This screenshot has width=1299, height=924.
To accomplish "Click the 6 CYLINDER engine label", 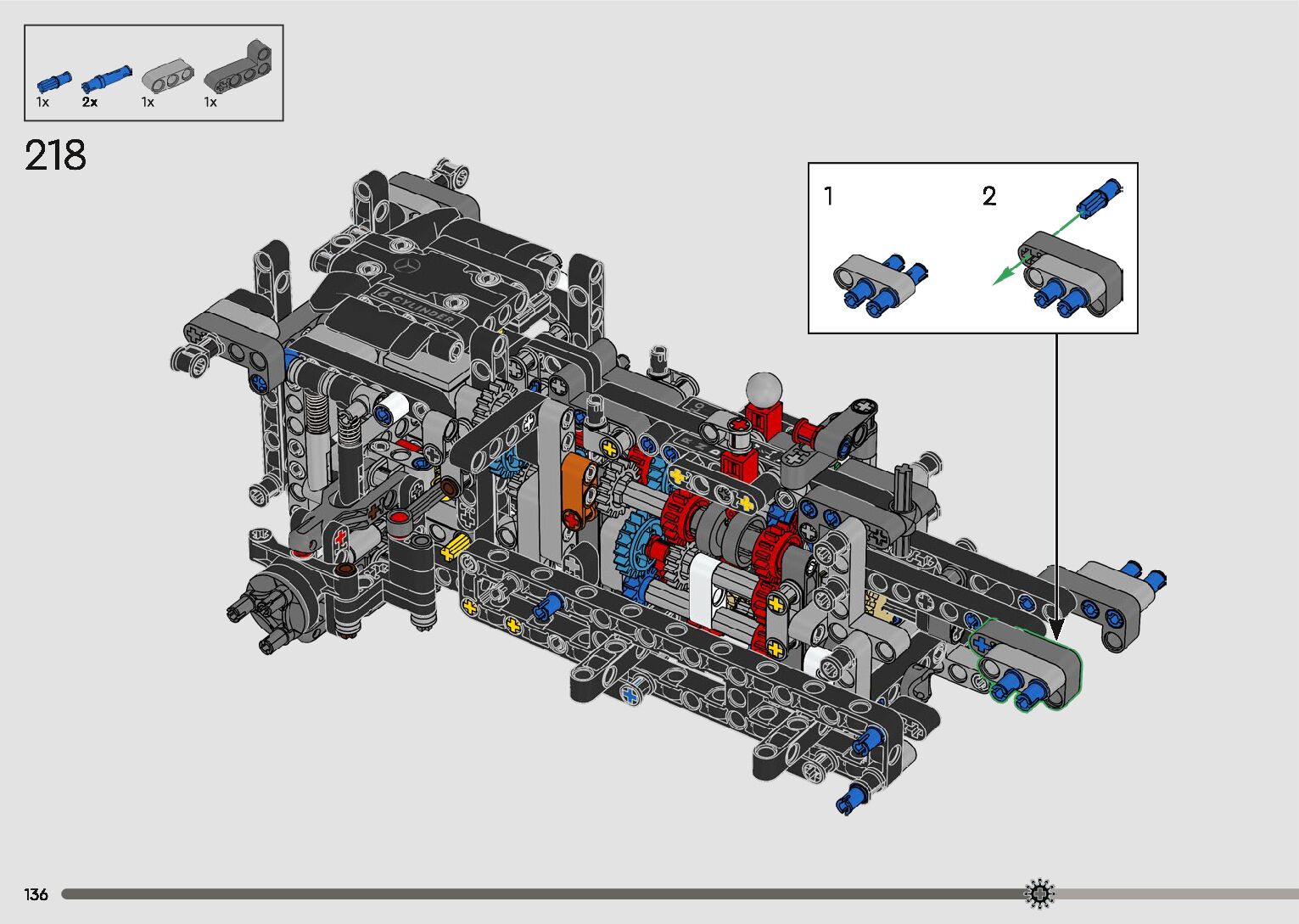I will (417, 308).
